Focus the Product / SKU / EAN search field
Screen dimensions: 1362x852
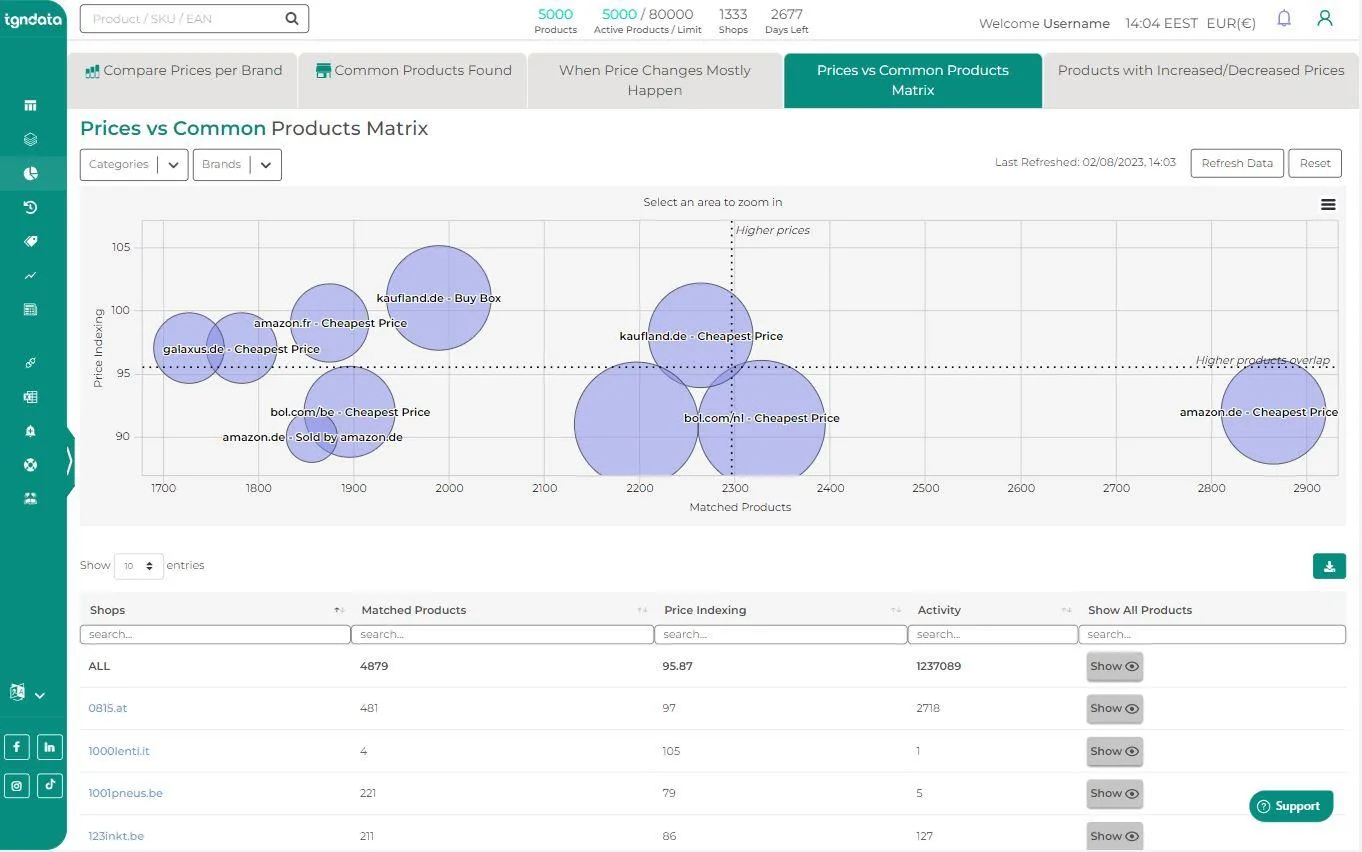point(194,18)
